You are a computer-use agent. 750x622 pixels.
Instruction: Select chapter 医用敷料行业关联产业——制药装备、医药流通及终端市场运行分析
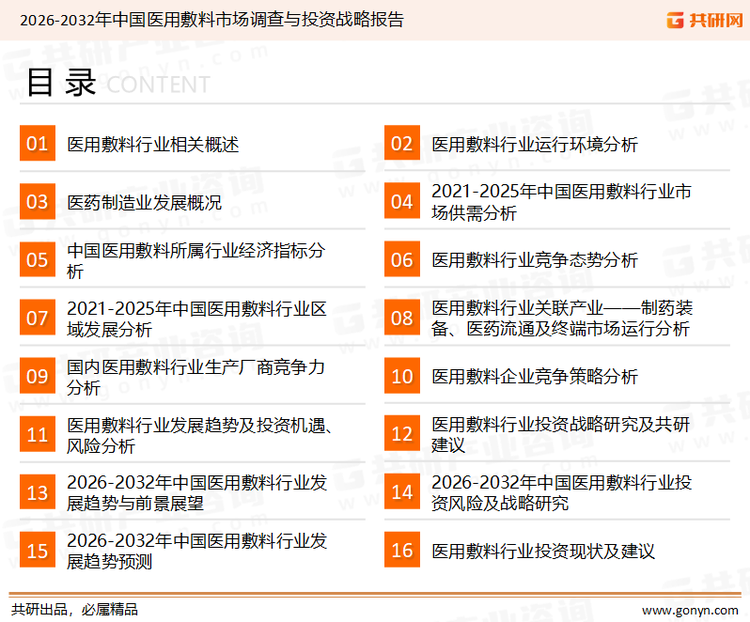pyautogui.click(x=562, y=318)
